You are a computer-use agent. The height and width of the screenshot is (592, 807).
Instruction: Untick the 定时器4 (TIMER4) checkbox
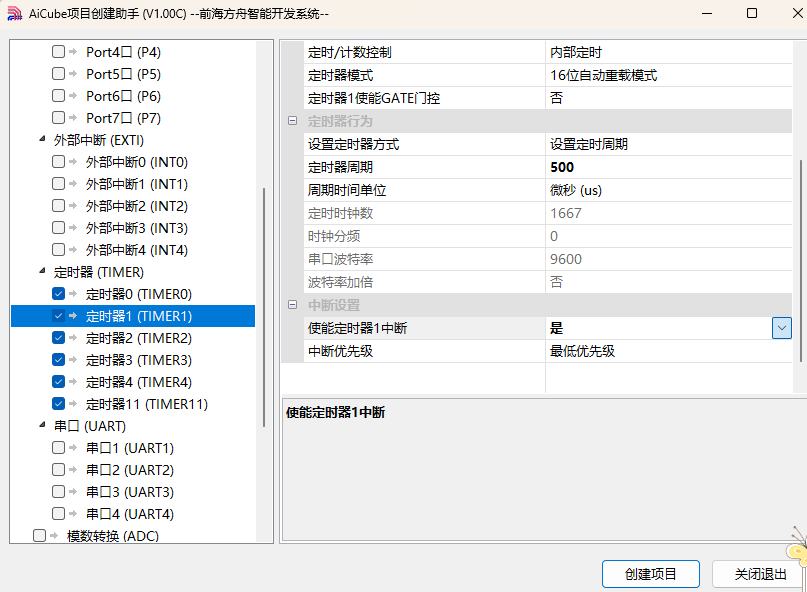point(58,382)
